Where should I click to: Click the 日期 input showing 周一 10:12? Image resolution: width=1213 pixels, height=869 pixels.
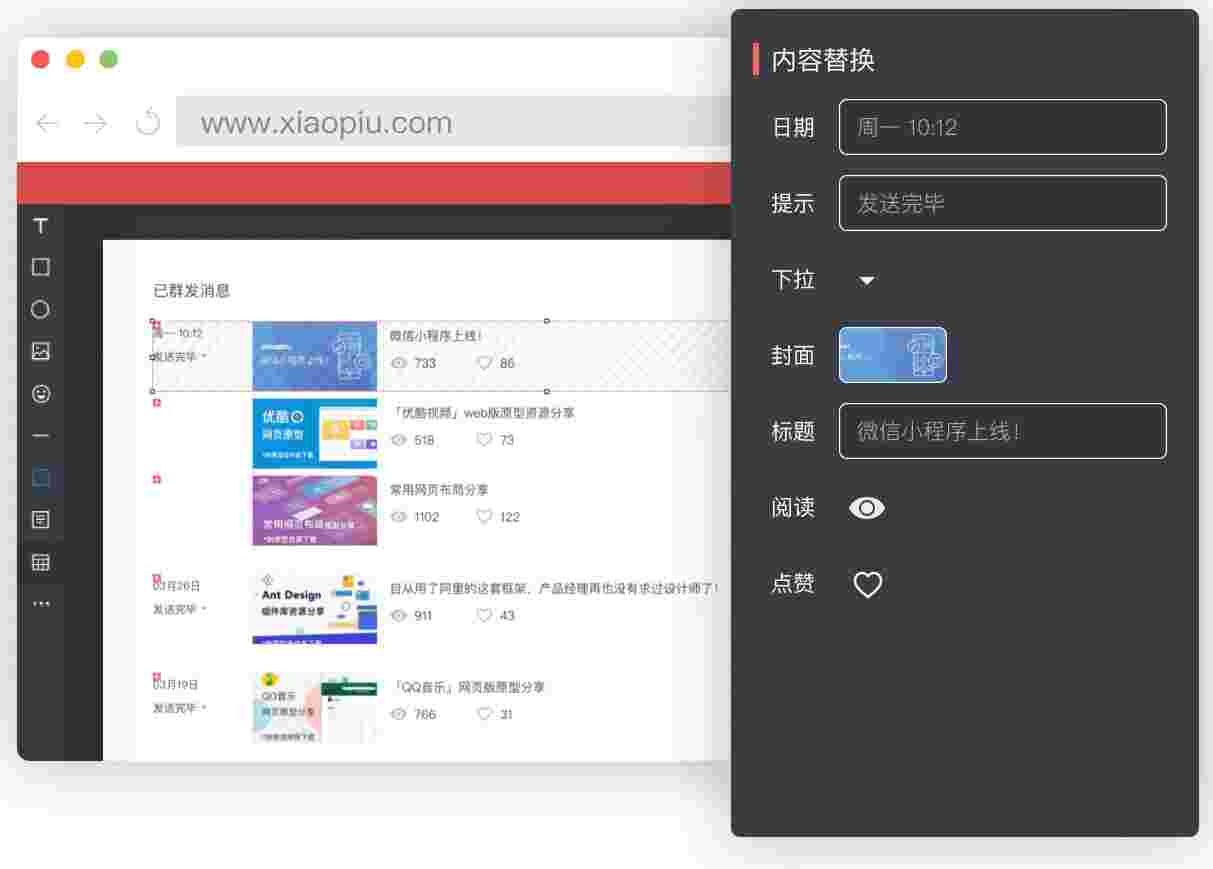1002,127
